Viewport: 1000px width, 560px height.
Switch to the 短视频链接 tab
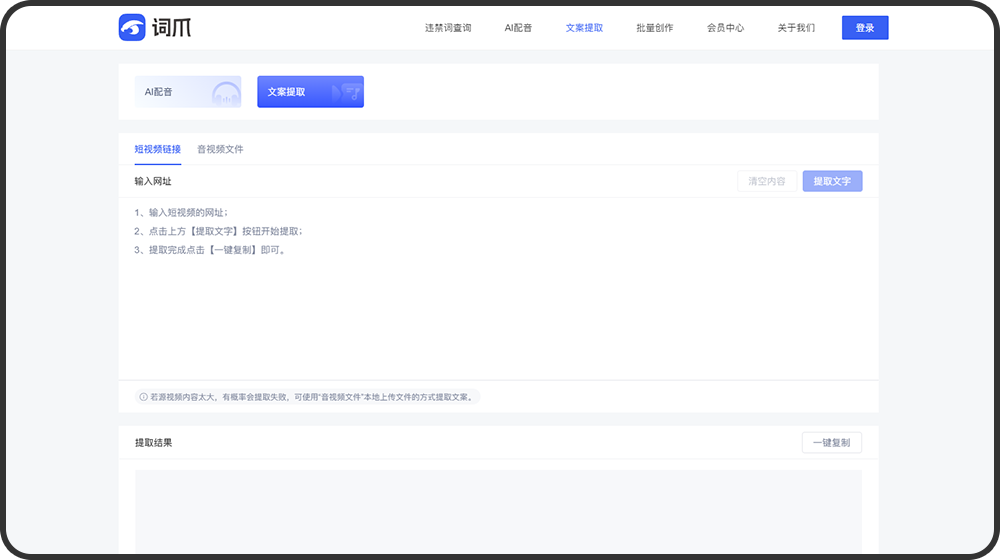tap(158, 150)
